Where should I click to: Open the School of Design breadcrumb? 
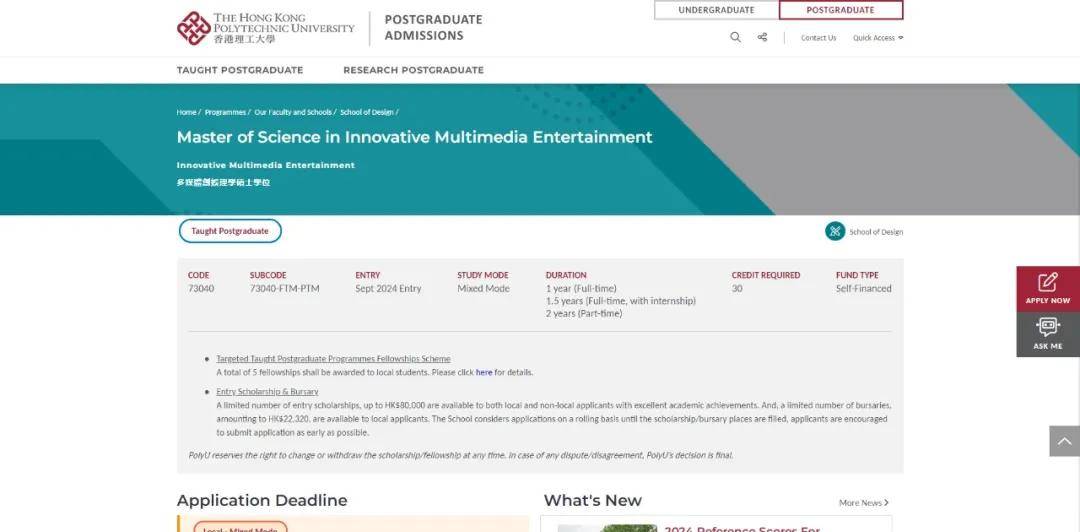coord(366,112)
